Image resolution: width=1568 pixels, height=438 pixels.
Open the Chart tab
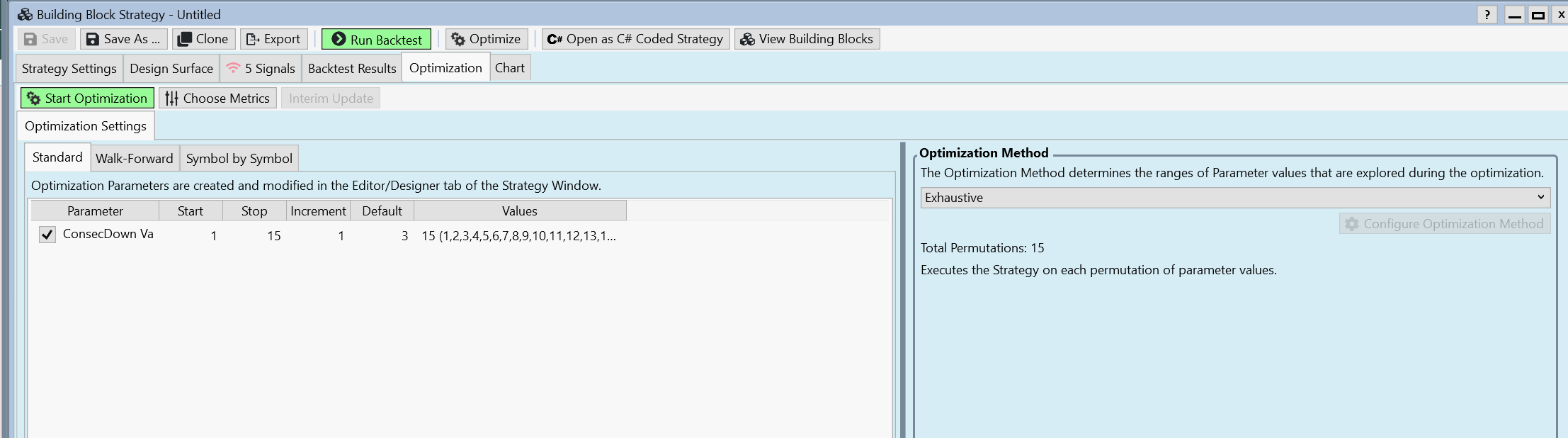(509, 68)
